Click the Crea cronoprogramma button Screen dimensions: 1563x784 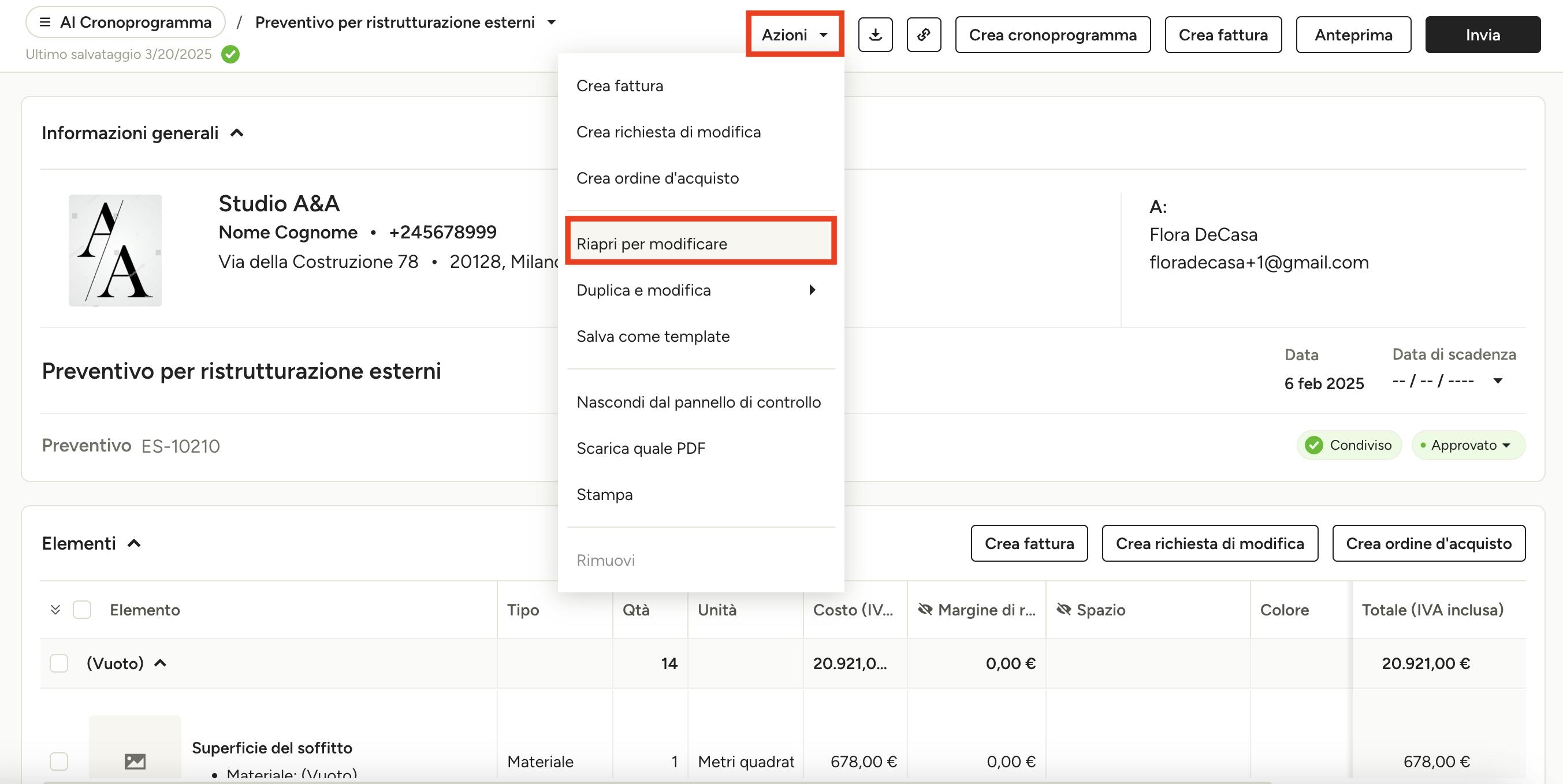tap(1053, 35)
